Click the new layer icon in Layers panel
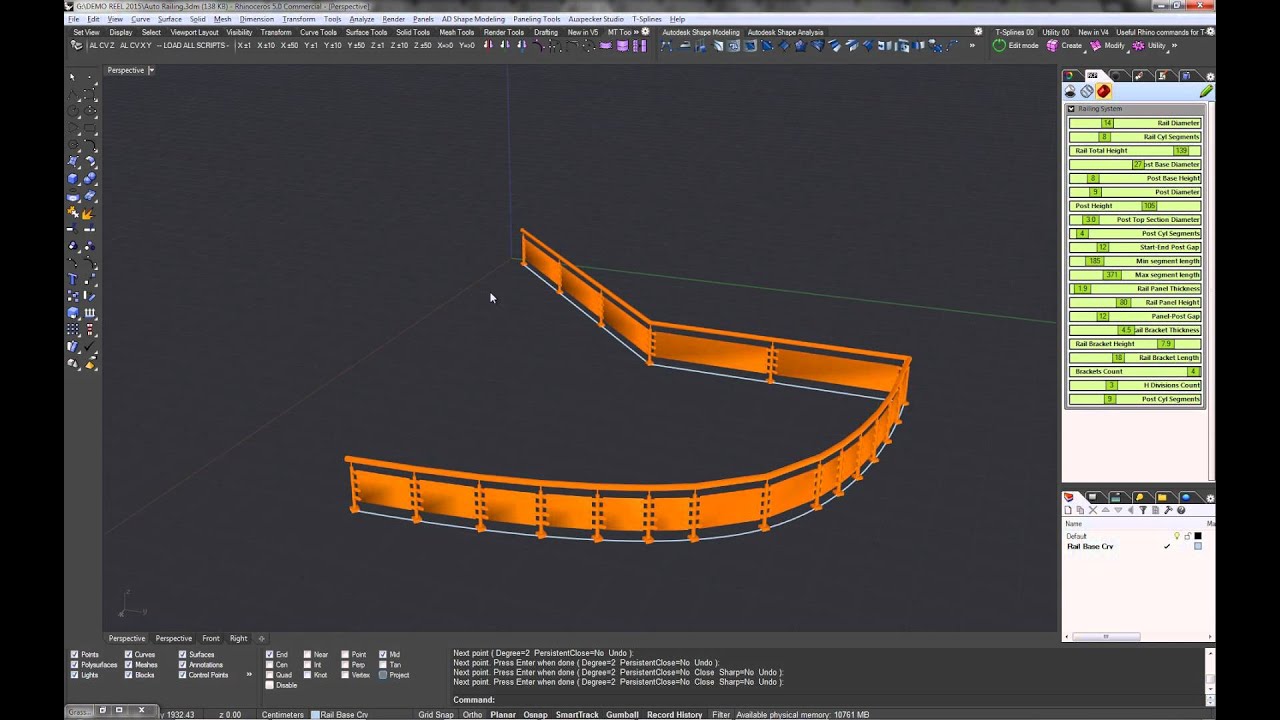Screen dimensions: 1280x720 (1068, 510)
